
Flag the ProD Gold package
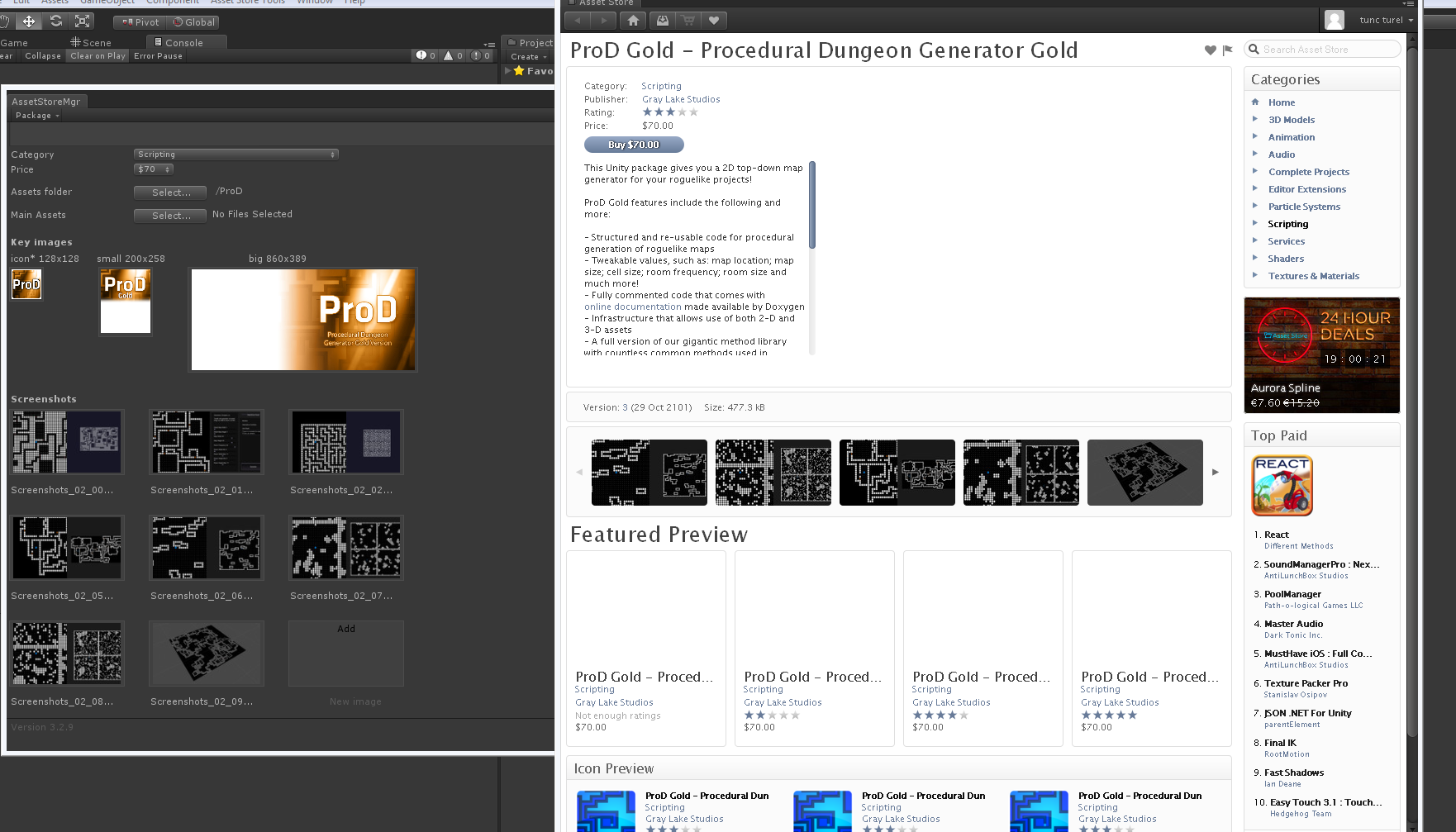click(1228, 50)
